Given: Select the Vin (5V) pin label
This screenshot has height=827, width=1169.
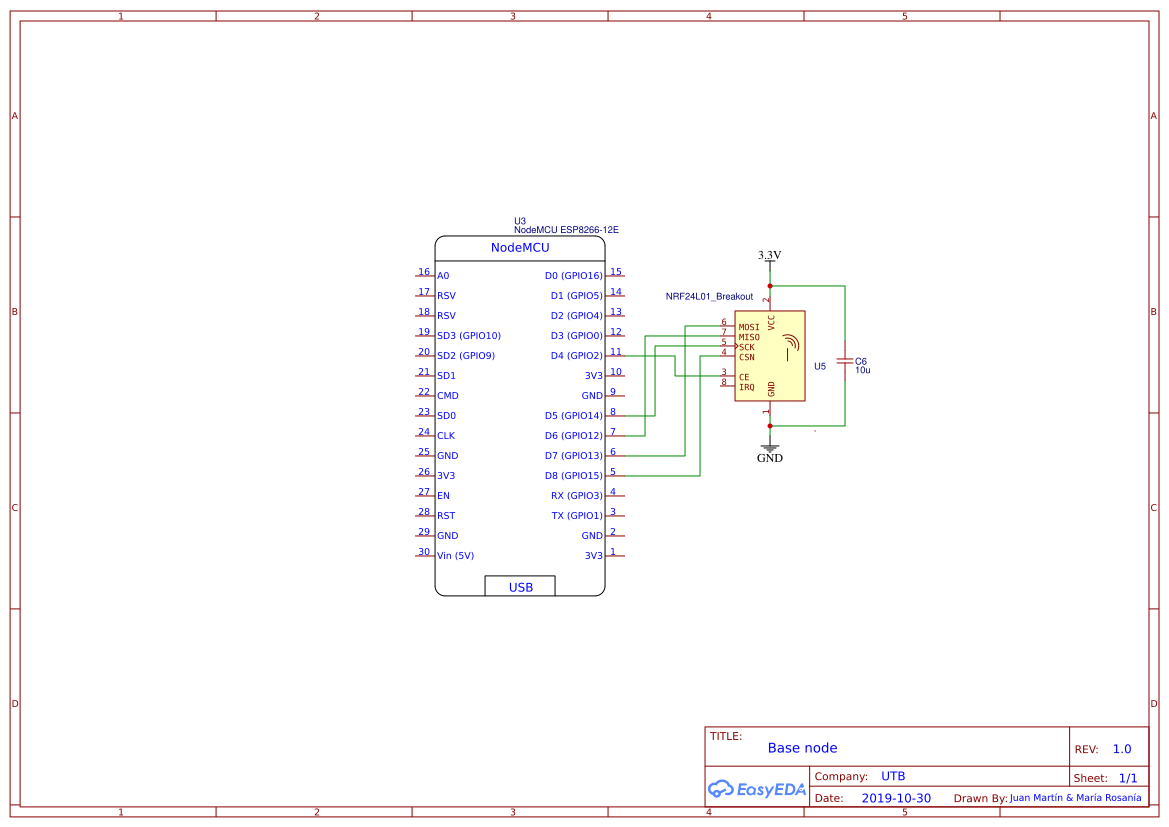Looking at the screenshot, I should tap(455, 555).
